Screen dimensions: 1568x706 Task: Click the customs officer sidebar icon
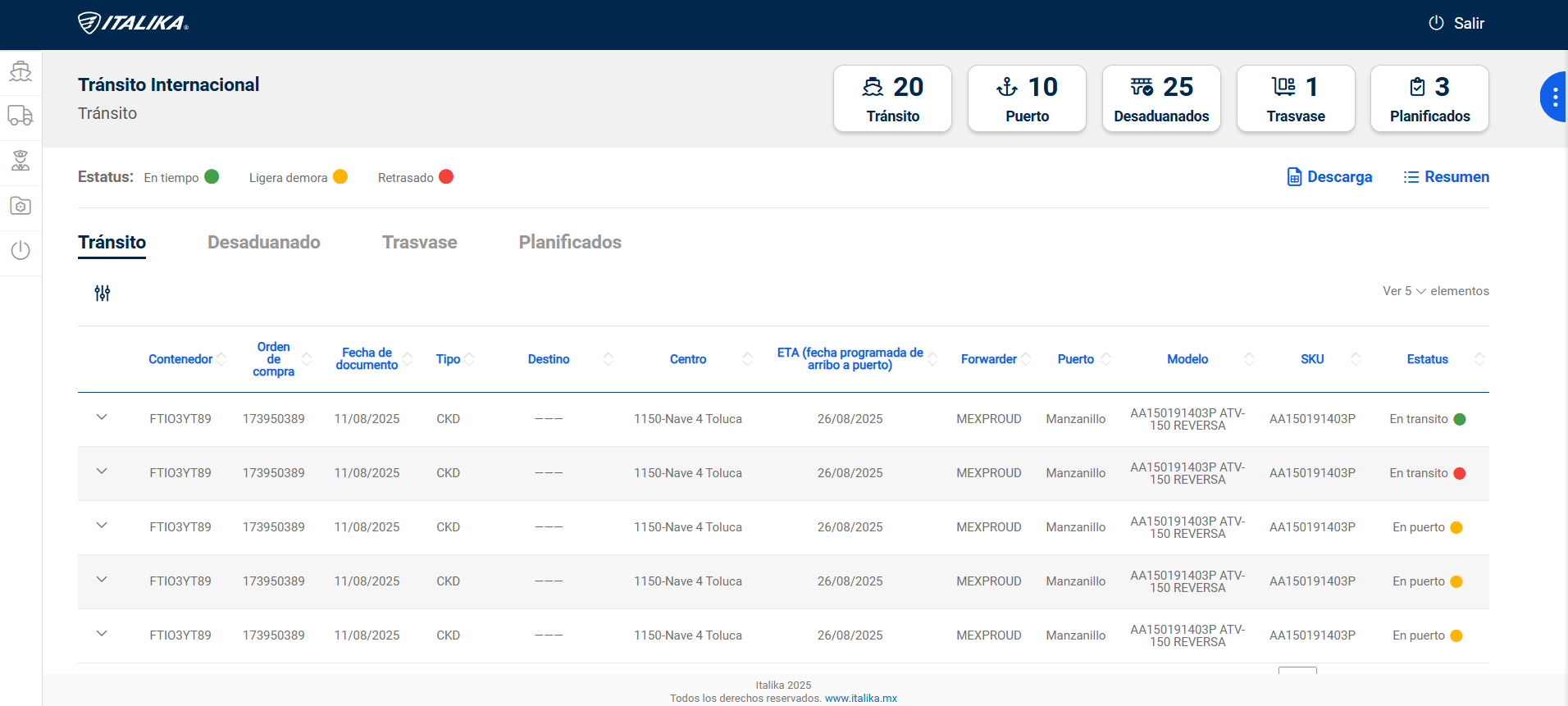pos(21,161)
